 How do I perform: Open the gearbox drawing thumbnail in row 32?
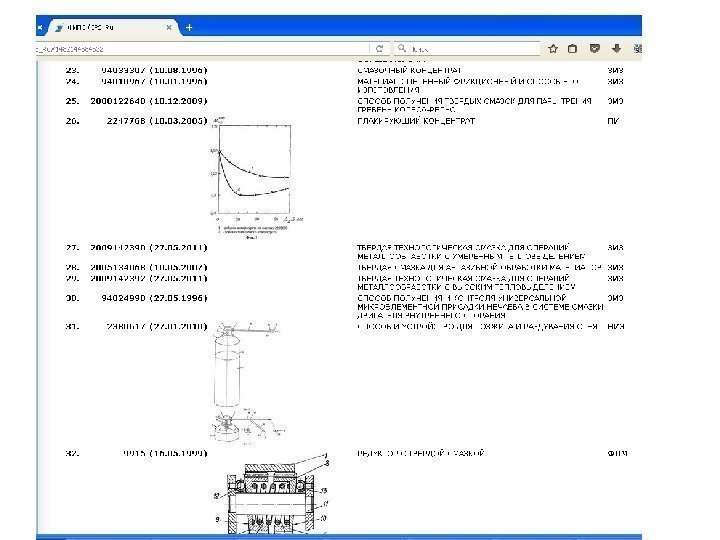tap(272, 493)
